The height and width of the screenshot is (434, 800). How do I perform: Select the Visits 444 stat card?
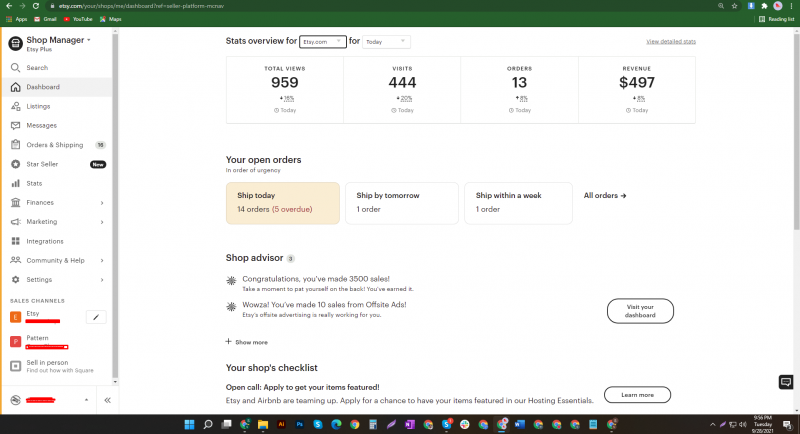tap(402, 90)
